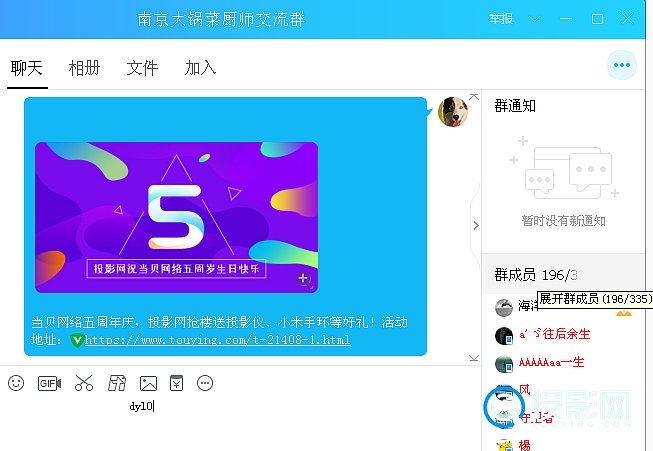Click the send-picture image icon
This screenshot has width=653, height=451.
pyautogui.click(x=148, y=383)
